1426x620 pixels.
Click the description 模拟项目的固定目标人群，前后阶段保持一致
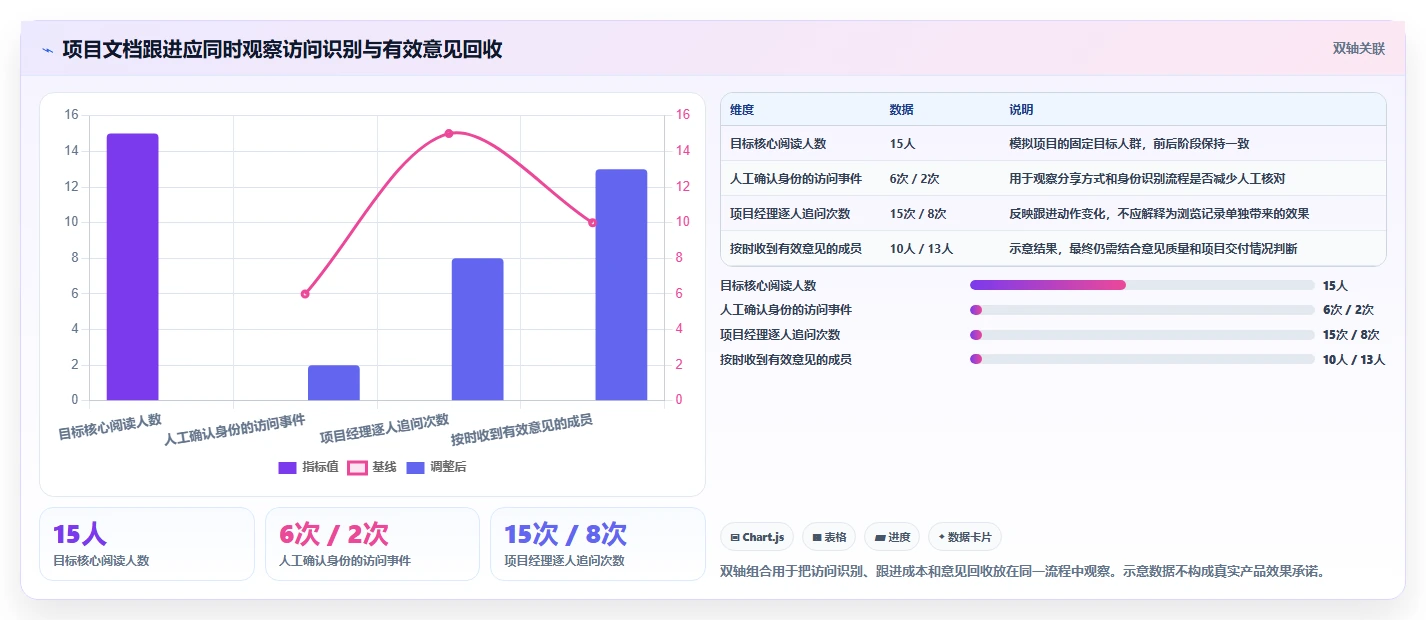[x=1129, y=143]
